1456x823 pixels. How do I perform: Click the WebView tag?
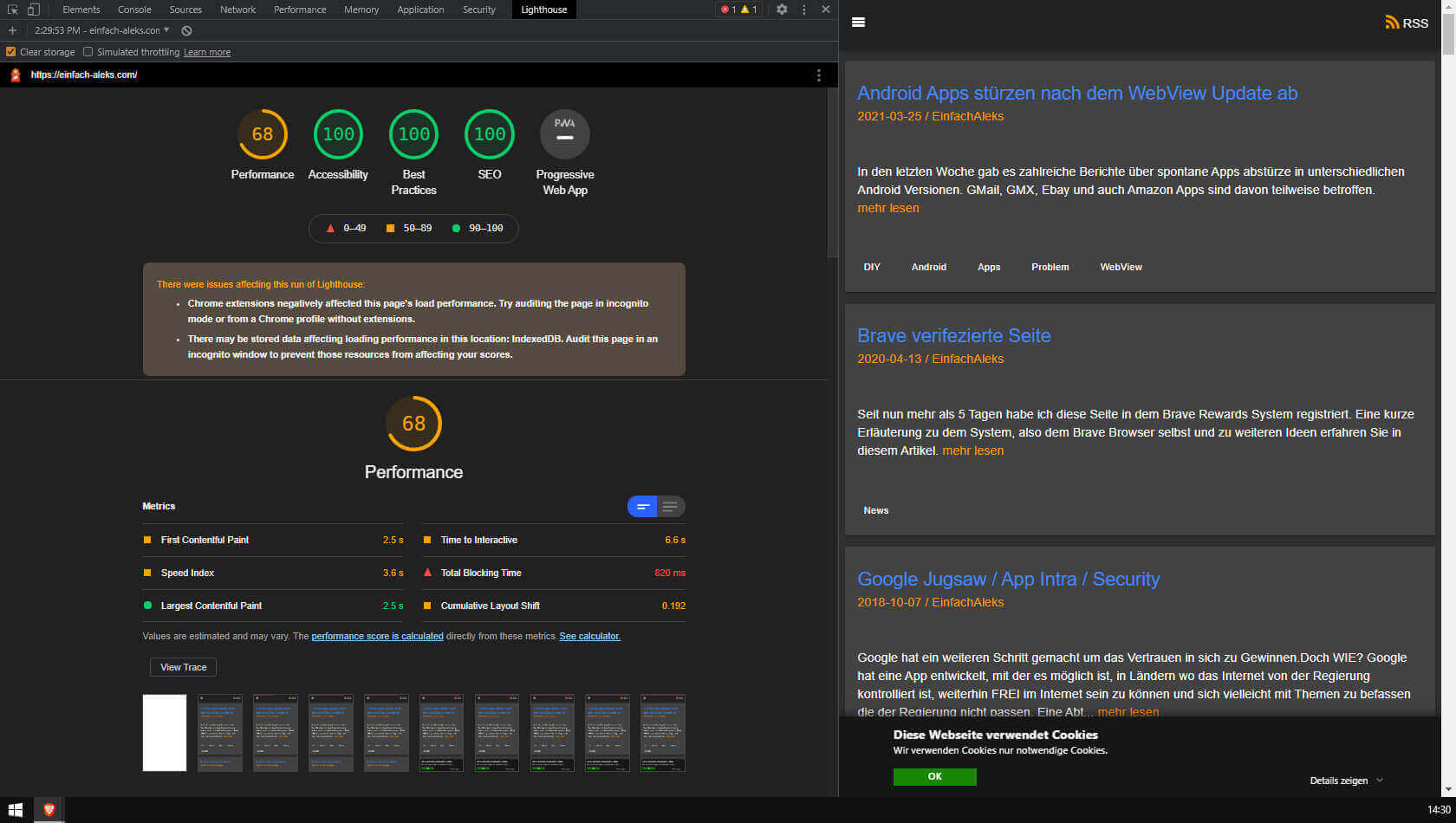pos(1121,267)
